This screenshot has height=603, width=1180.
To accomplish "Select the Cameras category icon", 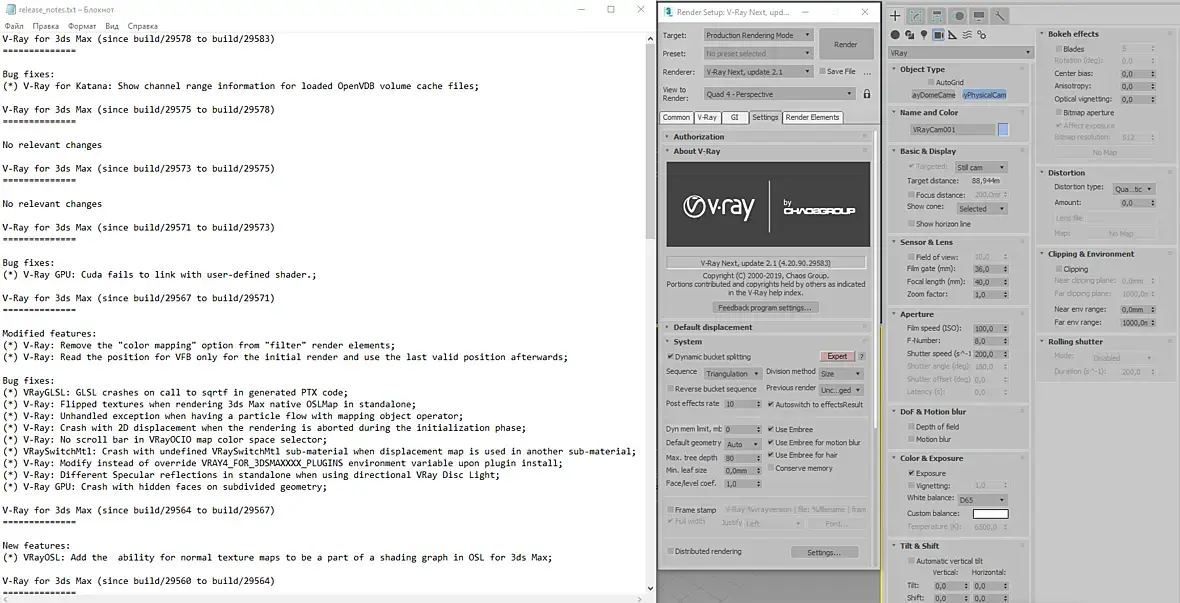I will 938,35.
